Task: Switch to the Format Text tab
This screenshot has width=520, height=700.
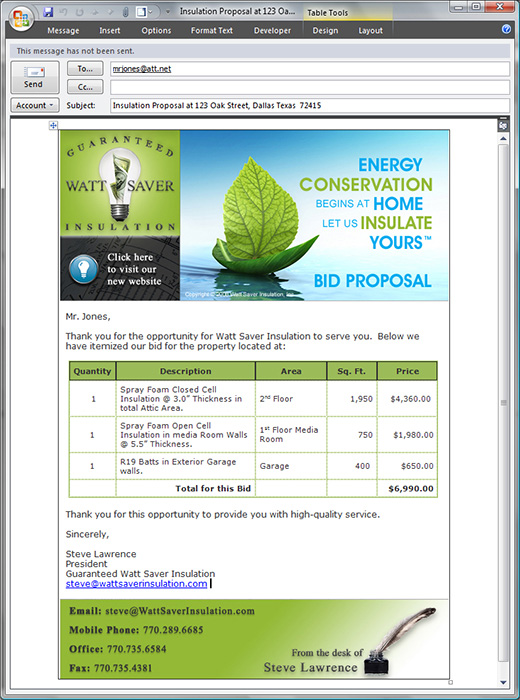Action: [212, 30]
